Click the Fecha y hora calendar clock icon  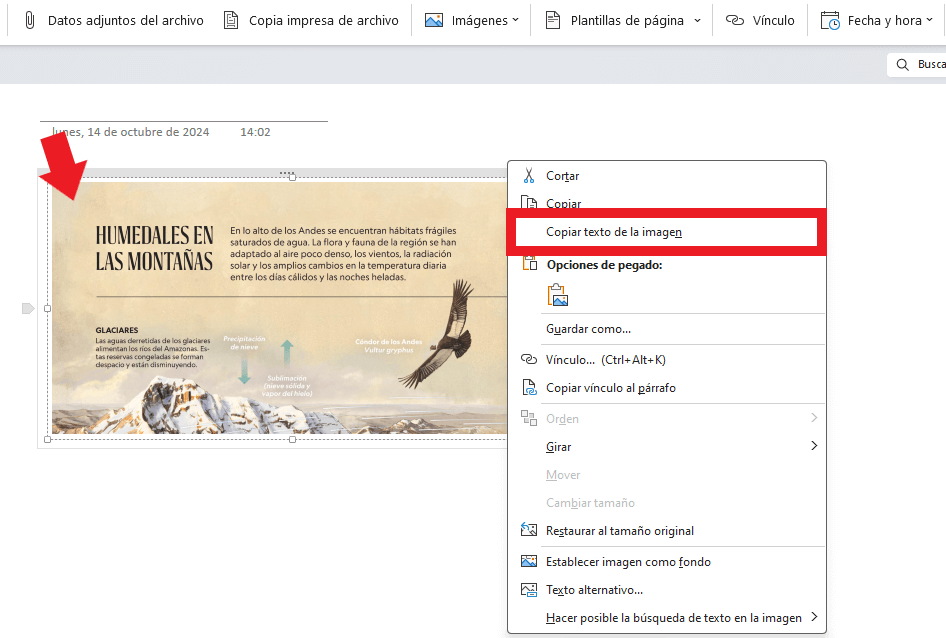pos(830,21)
